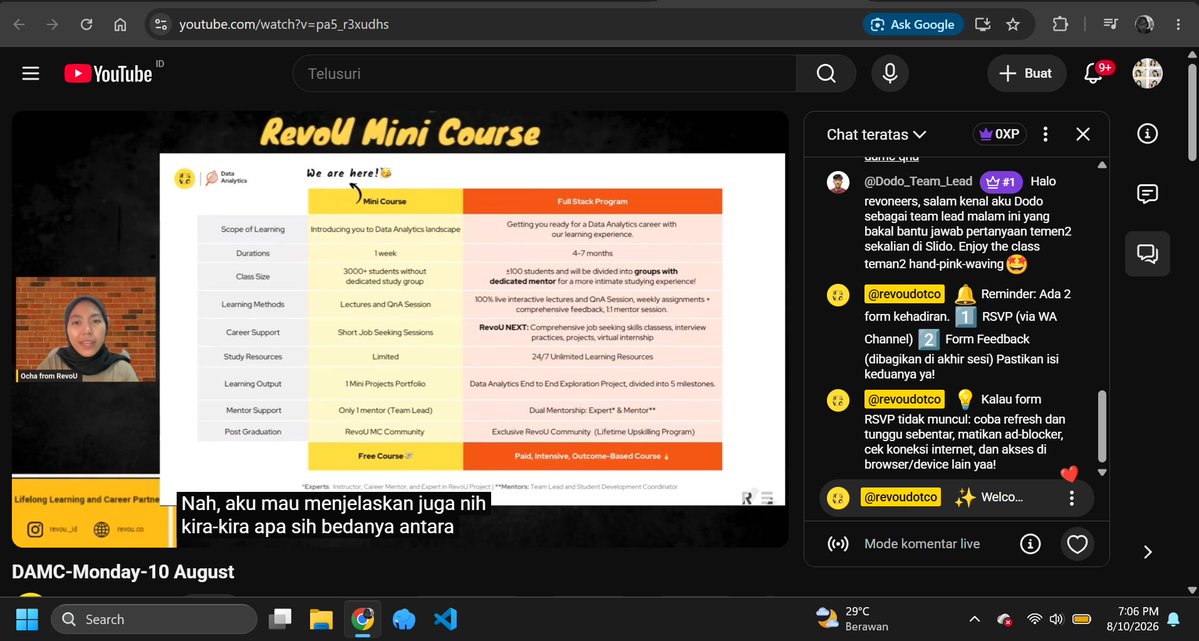Expand the Chat teratas dropdown
Screen dimensions: 1199x641
point(876,135)
